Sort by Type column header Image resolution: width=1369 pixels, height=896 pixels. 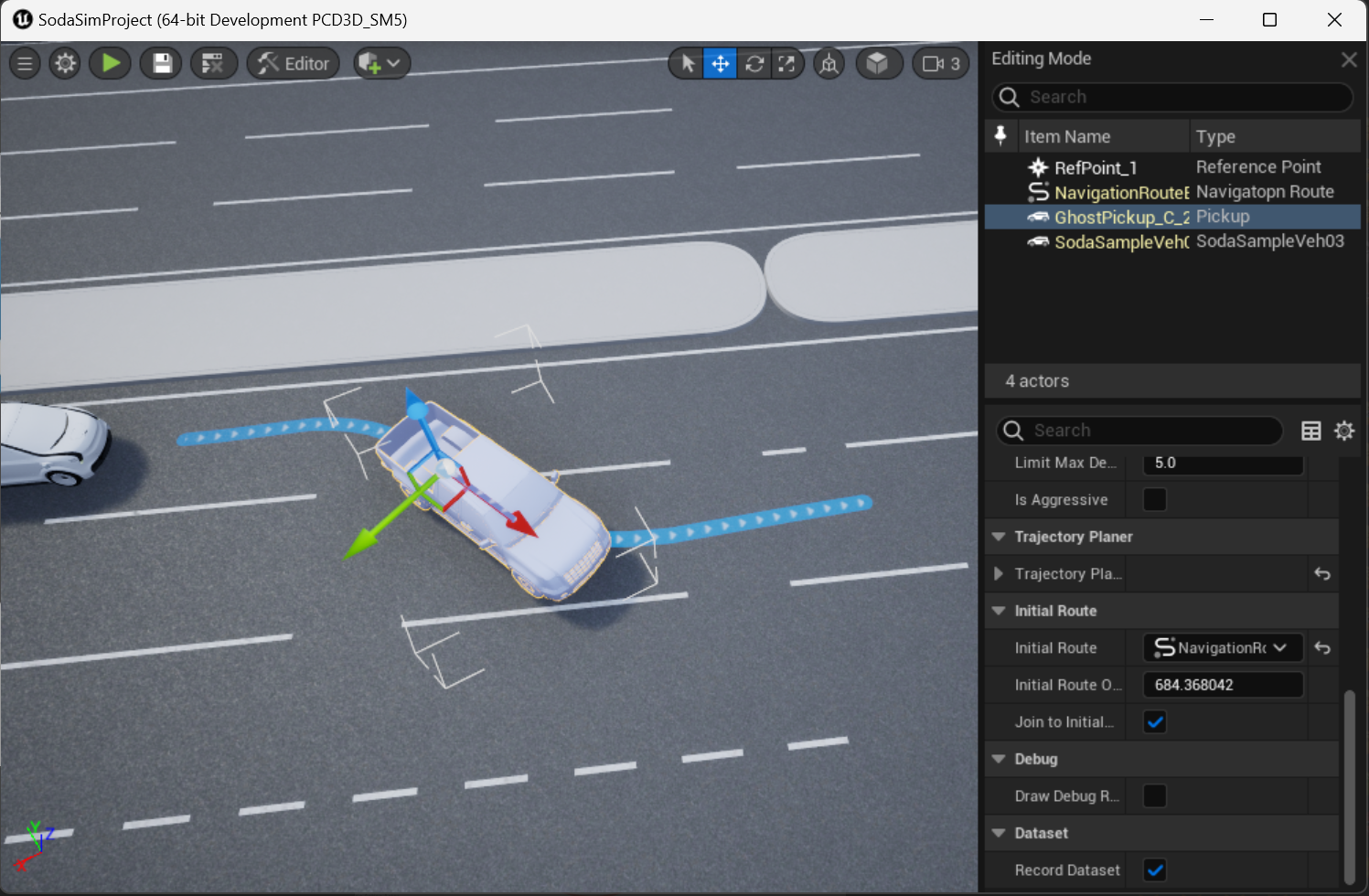point(1275,136)
